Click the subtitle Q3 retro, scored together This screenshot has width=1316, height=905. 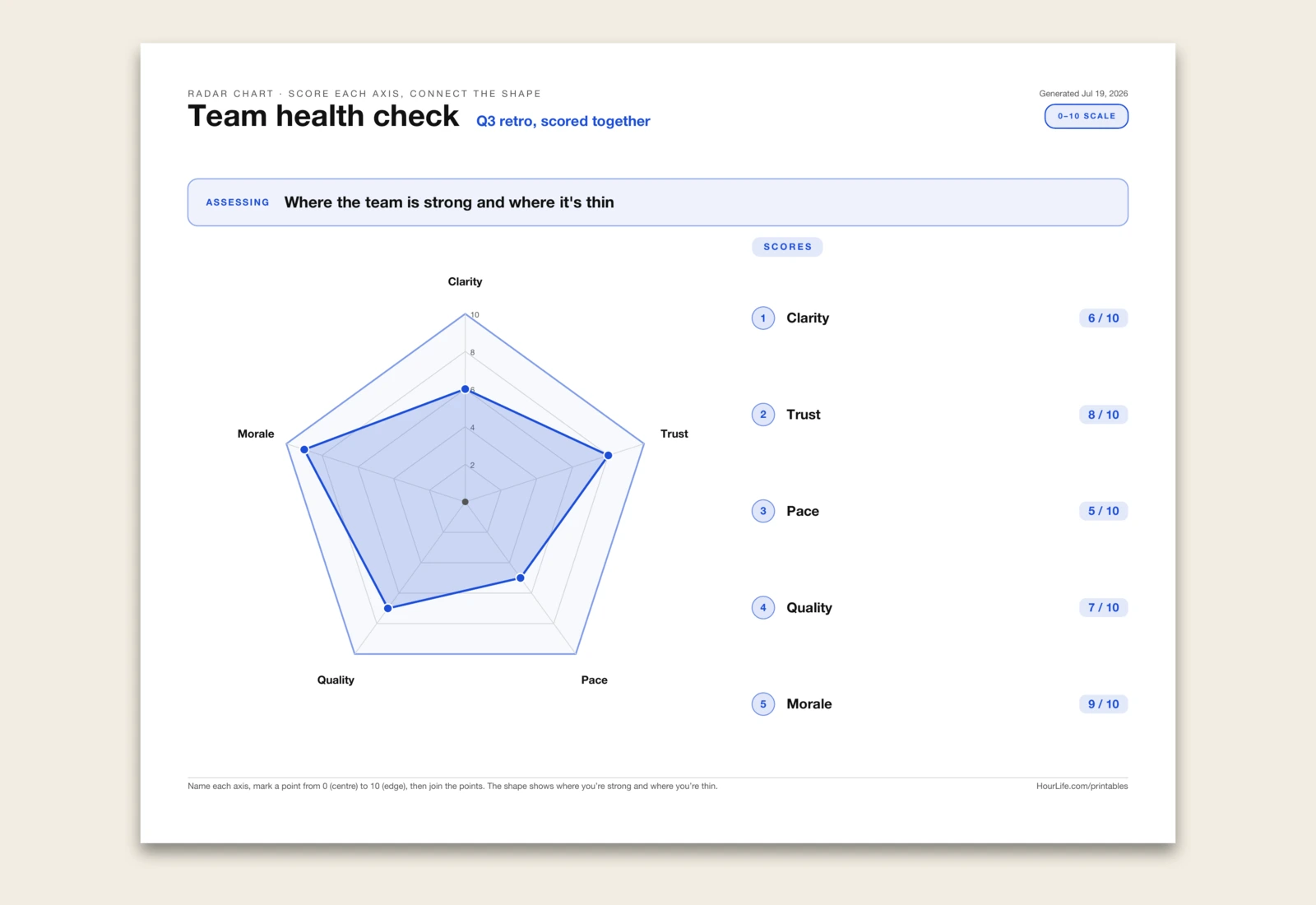point(563,121)
